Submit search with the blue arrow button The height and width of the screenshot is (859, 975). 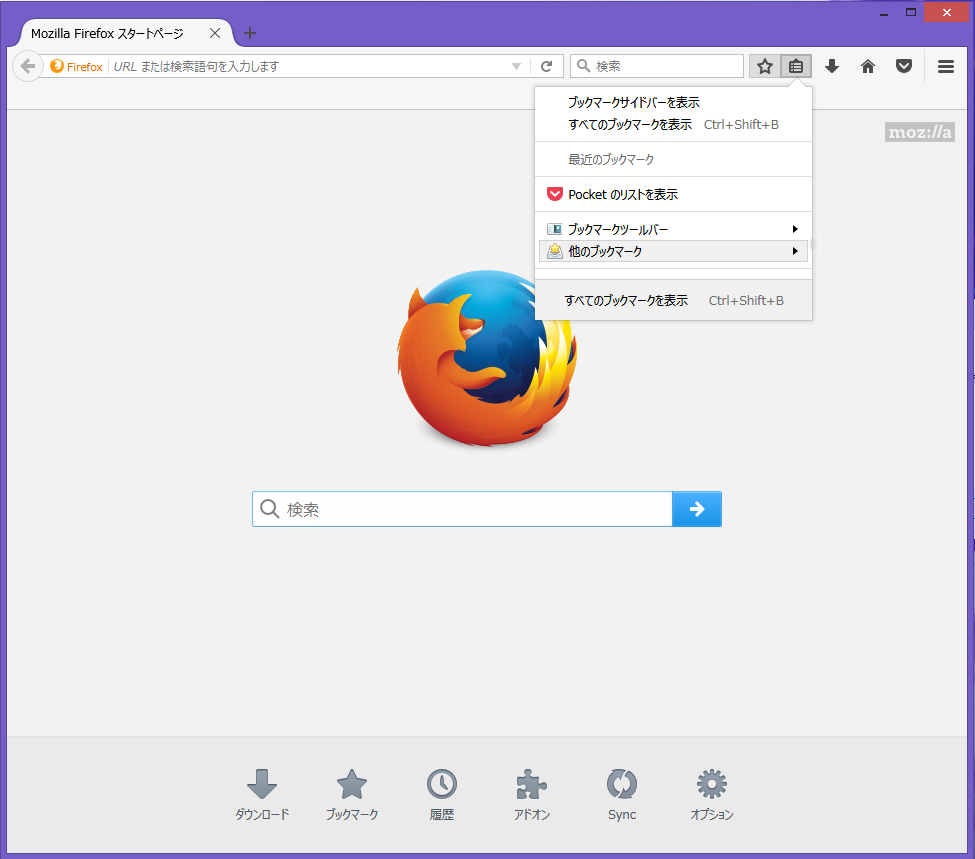pos(696,509)
